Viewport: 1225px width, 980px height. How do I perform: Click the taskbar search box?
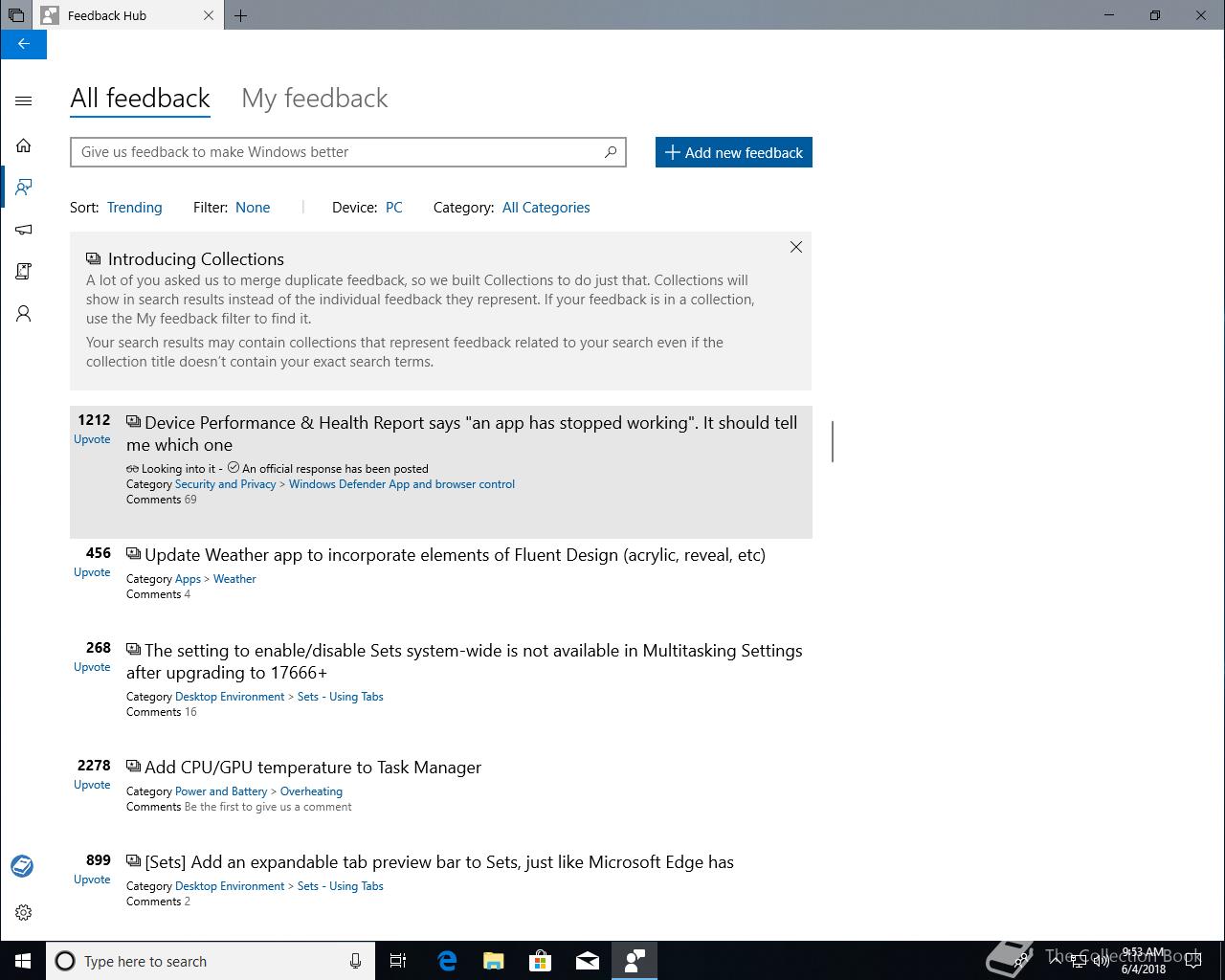[211, 961]
